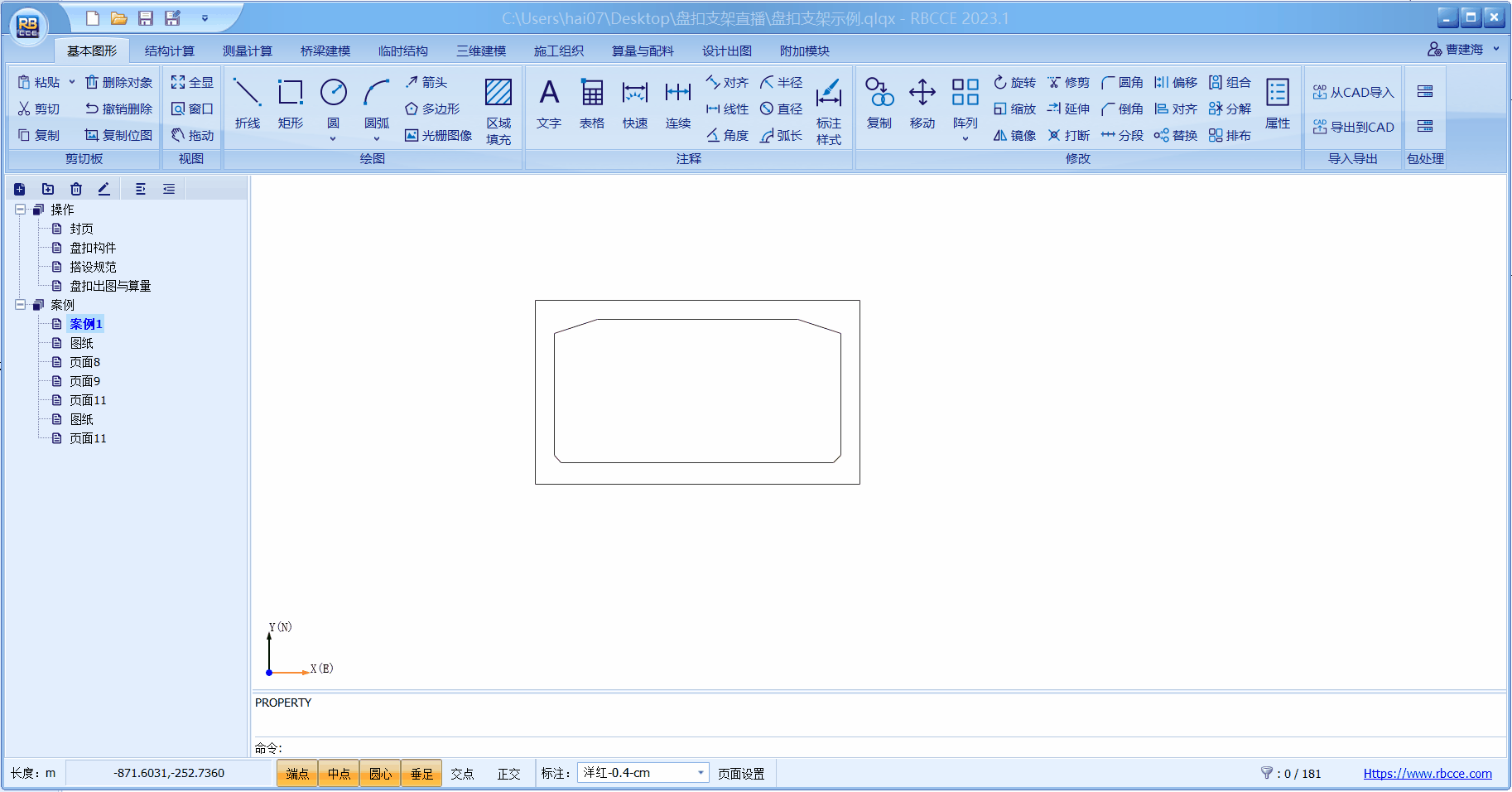The width and height of the screenshot is (1512, 792).
Task: Open the 标注 style dropdown
Action: point(701,773)
